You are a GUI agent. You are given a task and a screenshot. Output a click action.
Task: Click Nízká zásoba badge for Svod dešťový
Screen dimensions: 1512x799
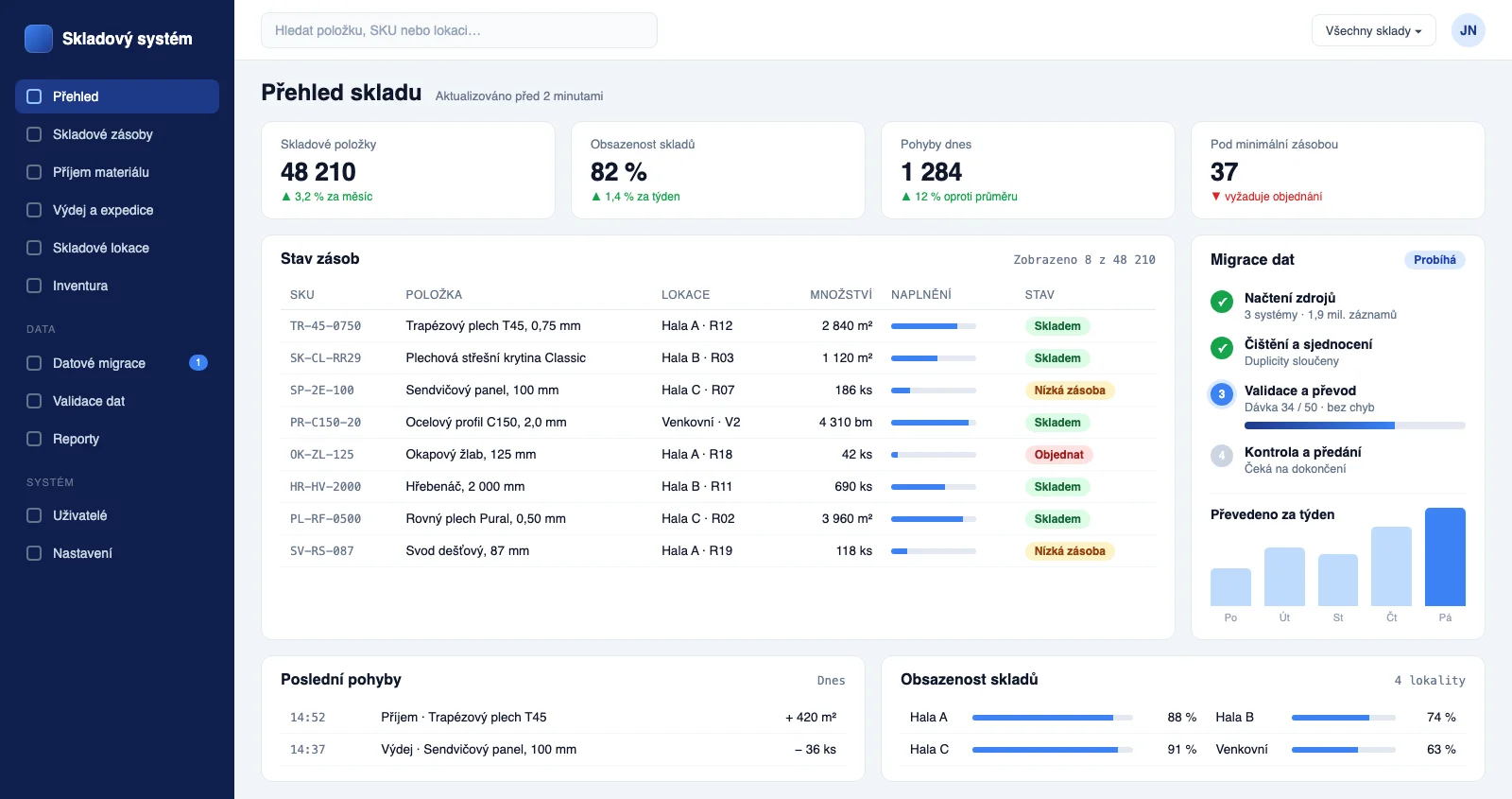tap(1070, 551)
